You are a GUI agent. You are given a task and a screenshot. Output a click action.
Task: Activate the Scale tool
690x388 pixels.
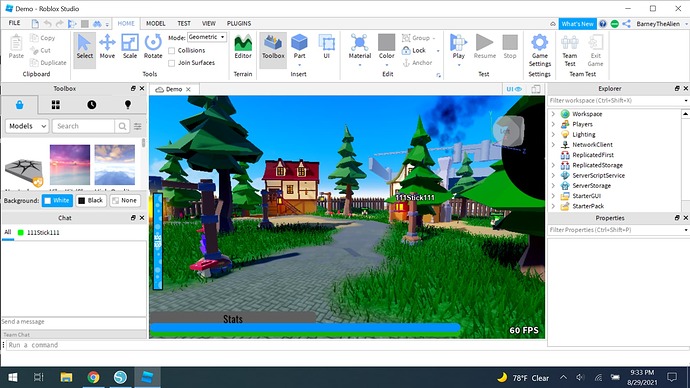click(x=130, y=47)
